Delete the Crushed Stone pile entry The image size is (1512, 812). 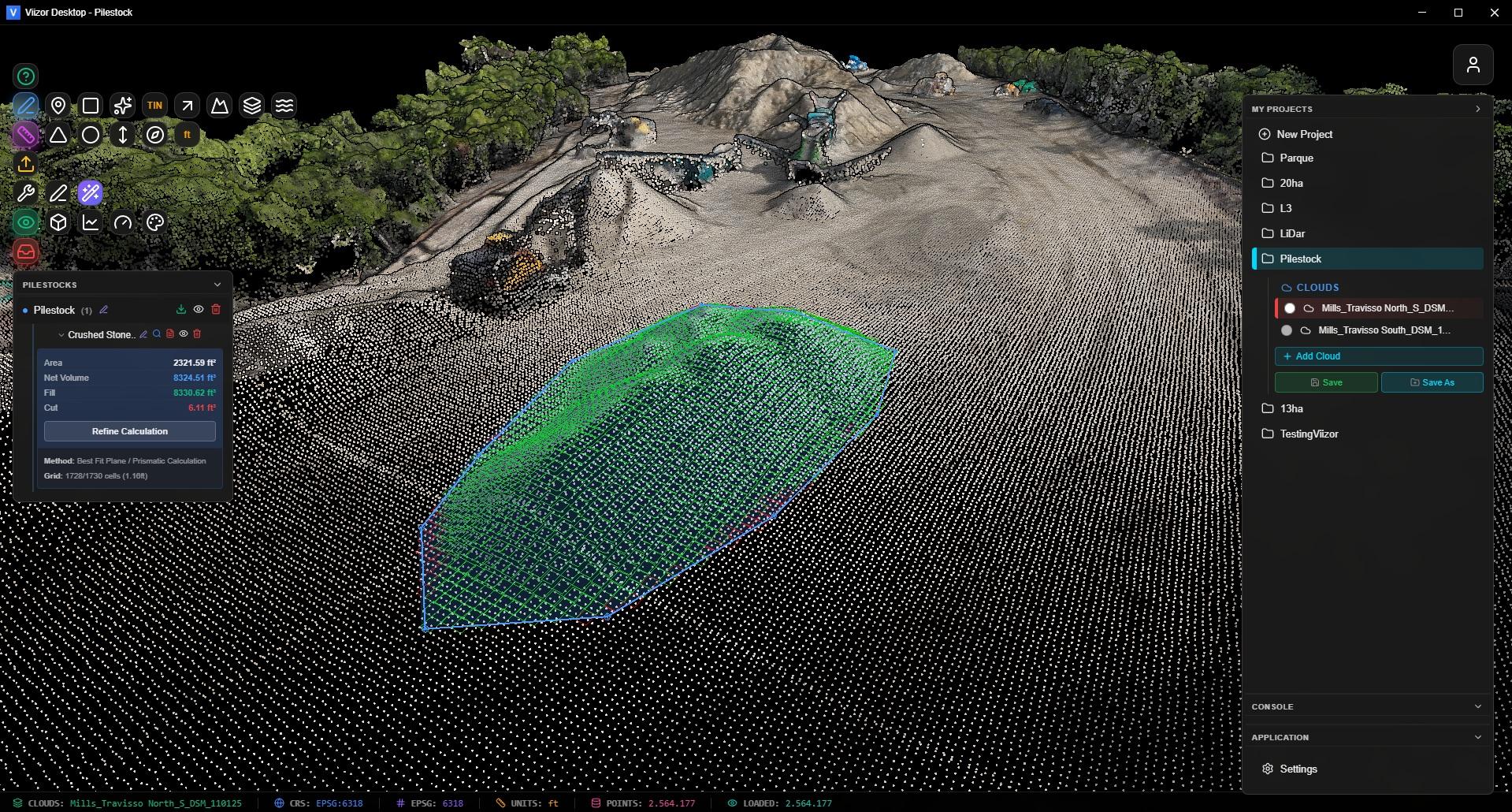click(x=197, y=334)
